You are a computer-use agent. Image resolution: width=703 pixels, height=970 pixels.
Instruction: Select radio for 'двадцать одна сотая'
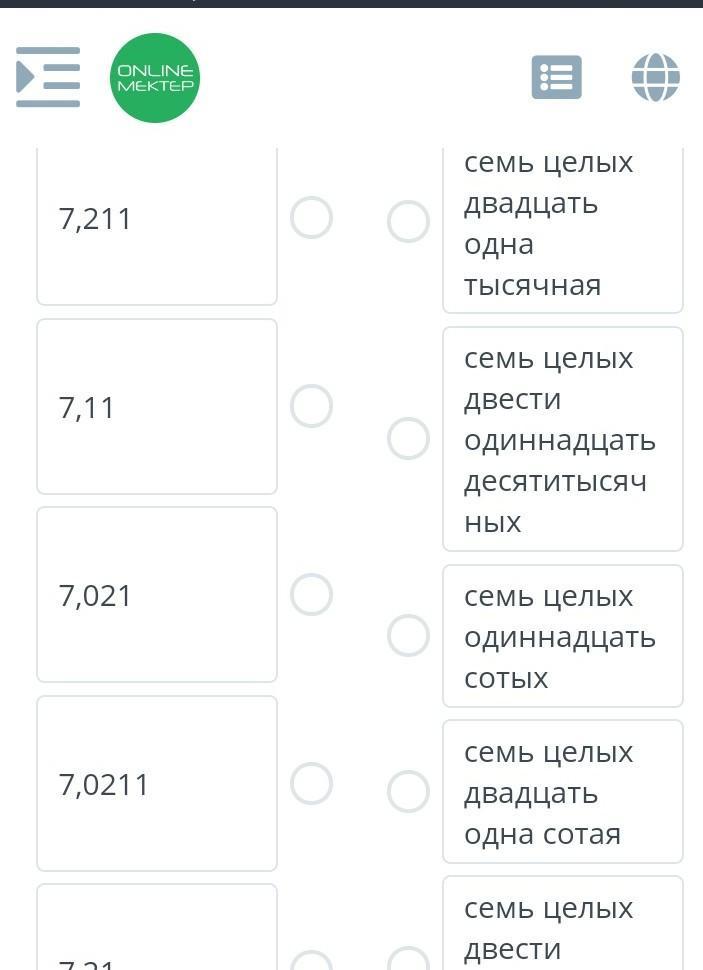point(408,791)
